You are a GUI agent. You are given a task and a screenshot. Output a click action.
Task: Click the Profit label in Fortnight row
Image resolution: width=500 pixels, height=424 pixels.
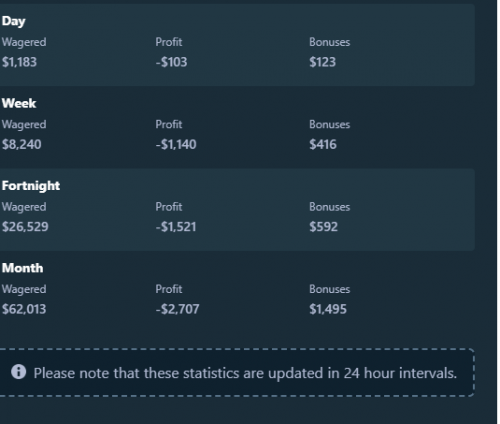click(x=169, y=207)
